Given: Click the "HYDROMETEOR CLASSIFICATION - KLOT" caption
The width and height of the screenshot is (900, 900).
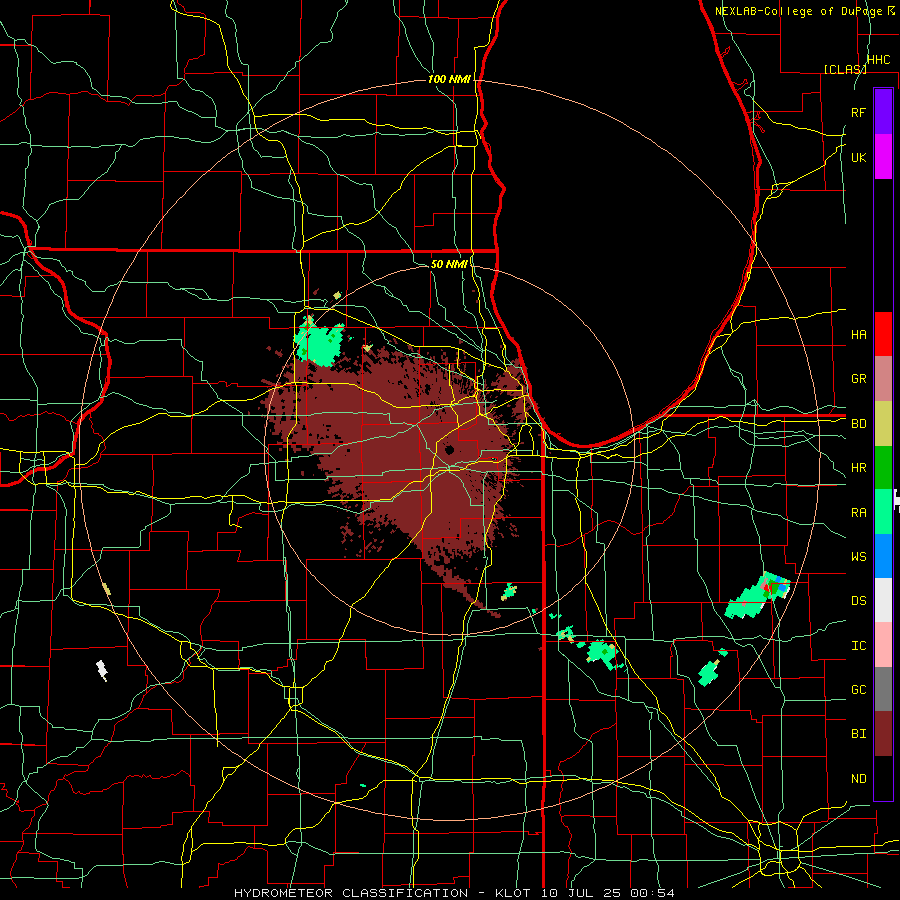Looking at the screenshot, I should [385, 893].
